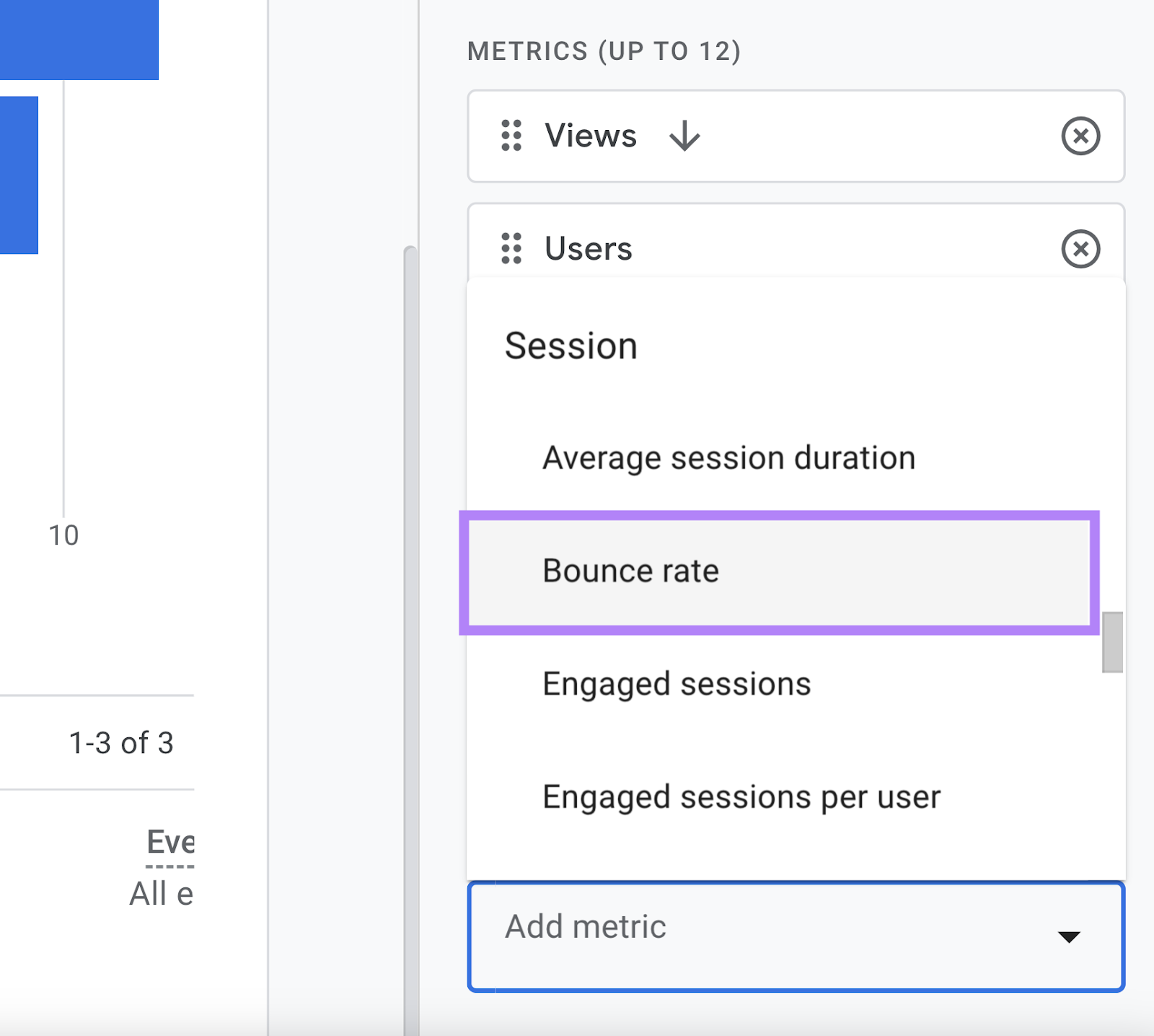The width and height of the screenshot is (1154, 1036).
Task: Remove the Users metric using its X icon
Action: (x=1080, y=248)
